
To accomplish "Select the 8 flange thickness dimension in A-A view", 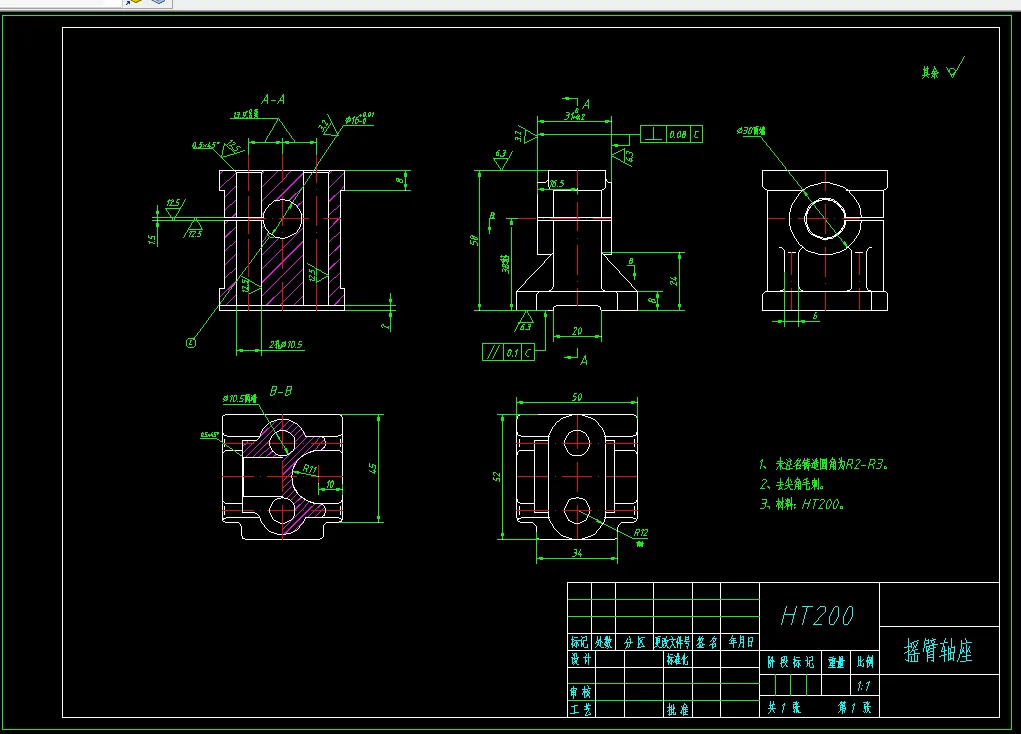I will click(400, 180).
